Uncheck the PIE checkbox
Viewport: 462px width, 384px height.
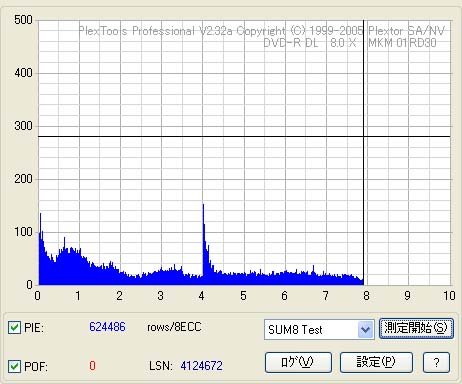point(14,328)
